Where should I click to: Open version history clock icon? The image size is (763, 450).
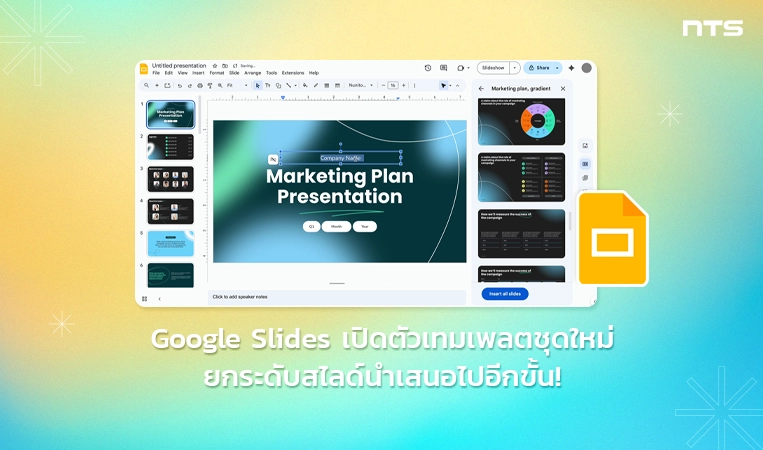(x=428, y=68)
